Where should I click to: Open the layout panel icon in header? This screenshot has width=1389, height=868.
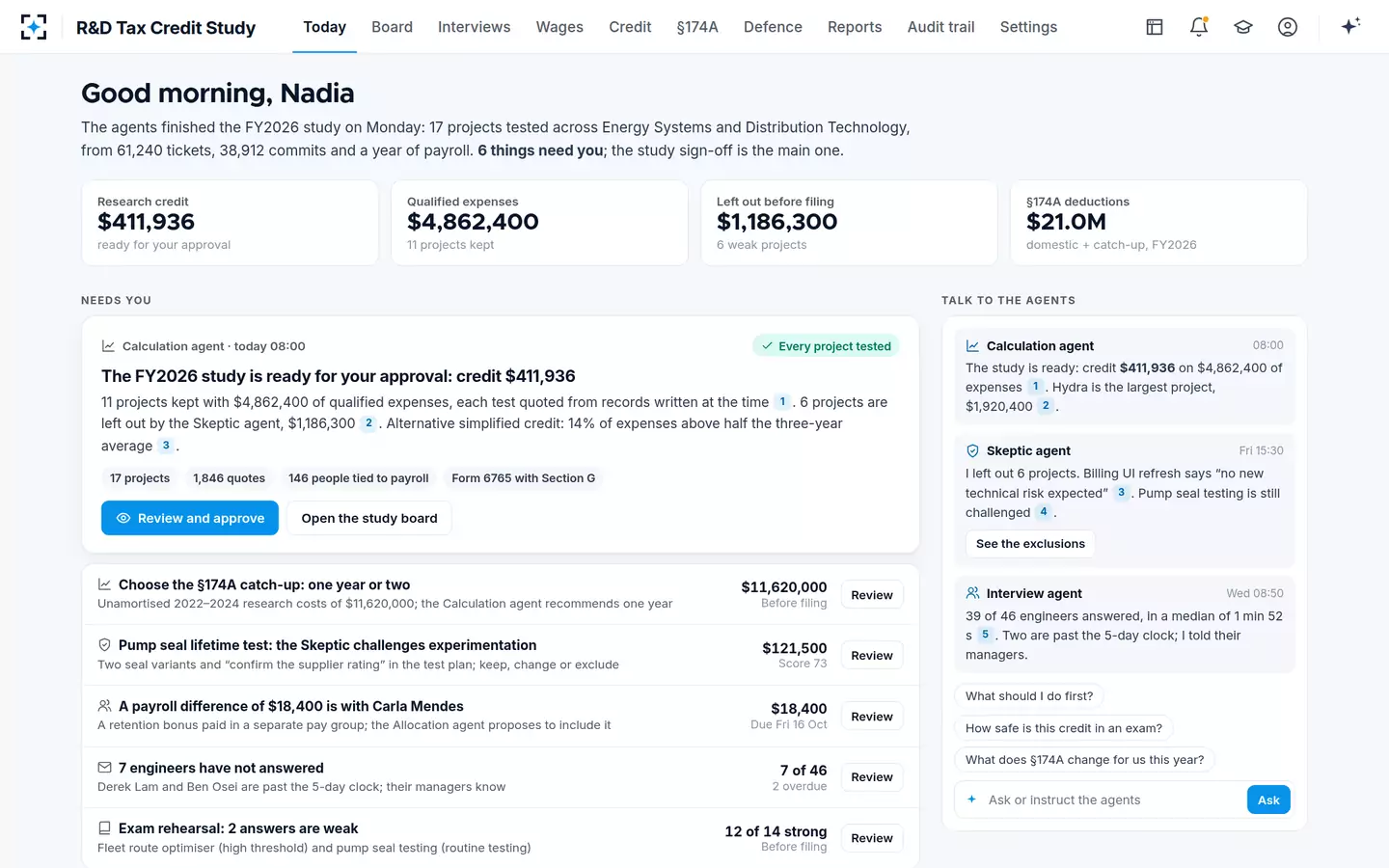click(1155, 27)
